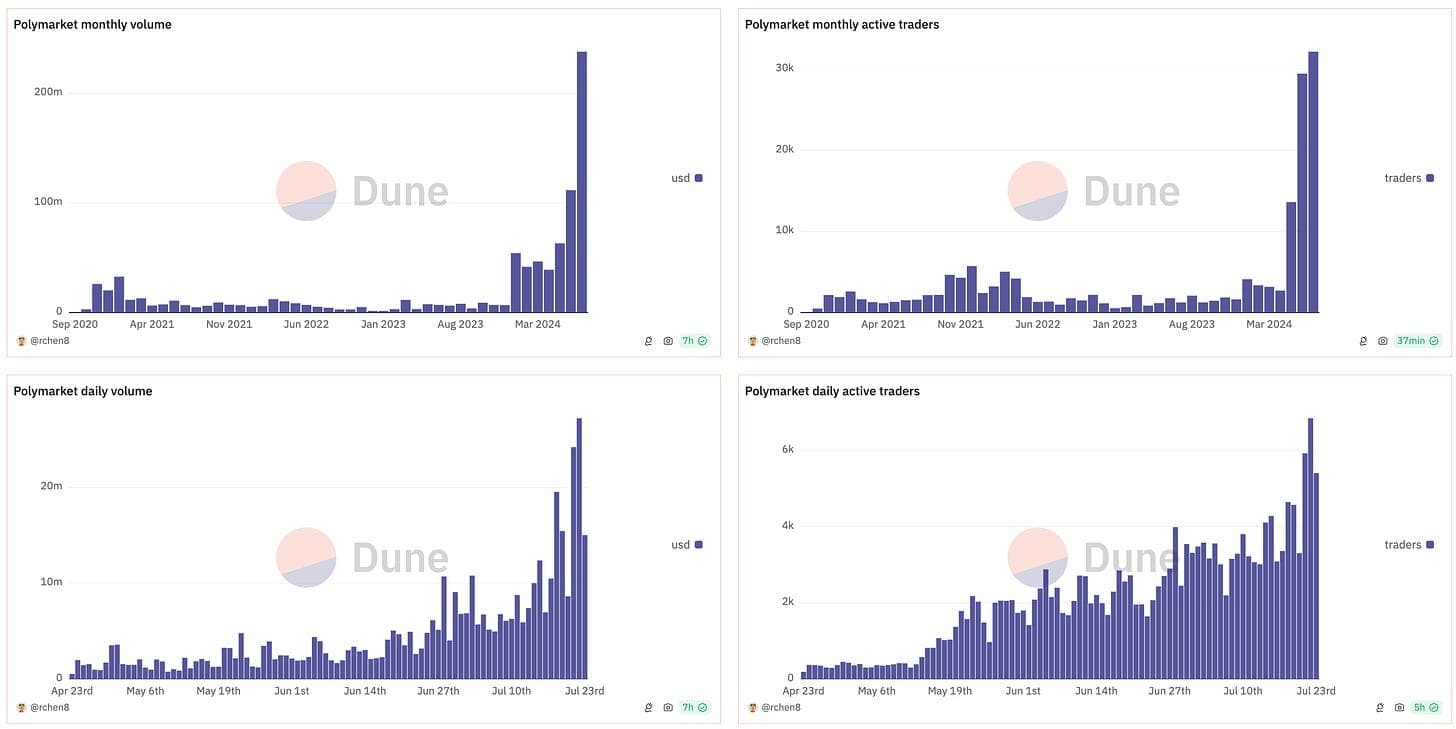
Task: Click '200m' axis label on monthly volume chart
Action: [48, 92]
